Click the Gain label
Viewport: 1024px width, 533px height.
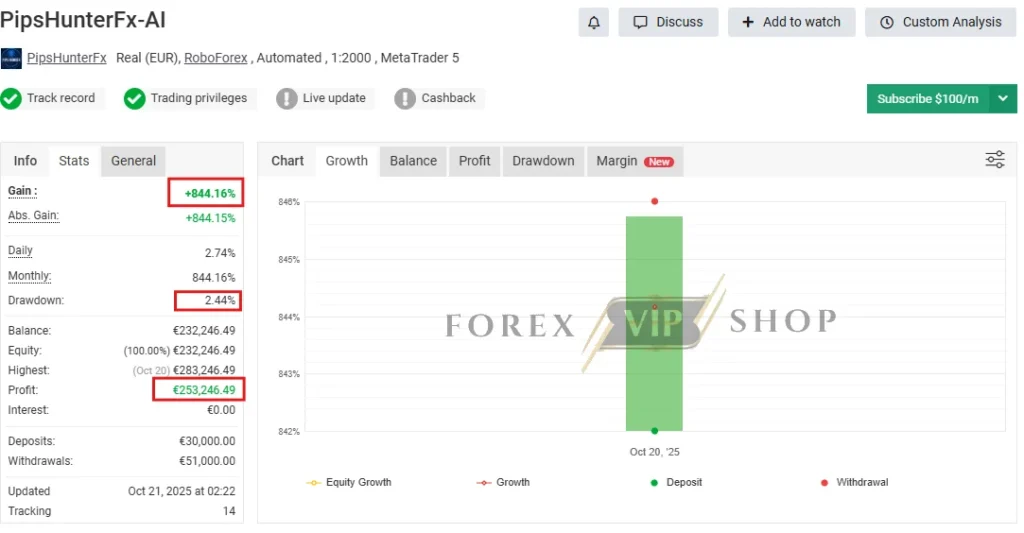pyautogui.click(x=22, y=191)
